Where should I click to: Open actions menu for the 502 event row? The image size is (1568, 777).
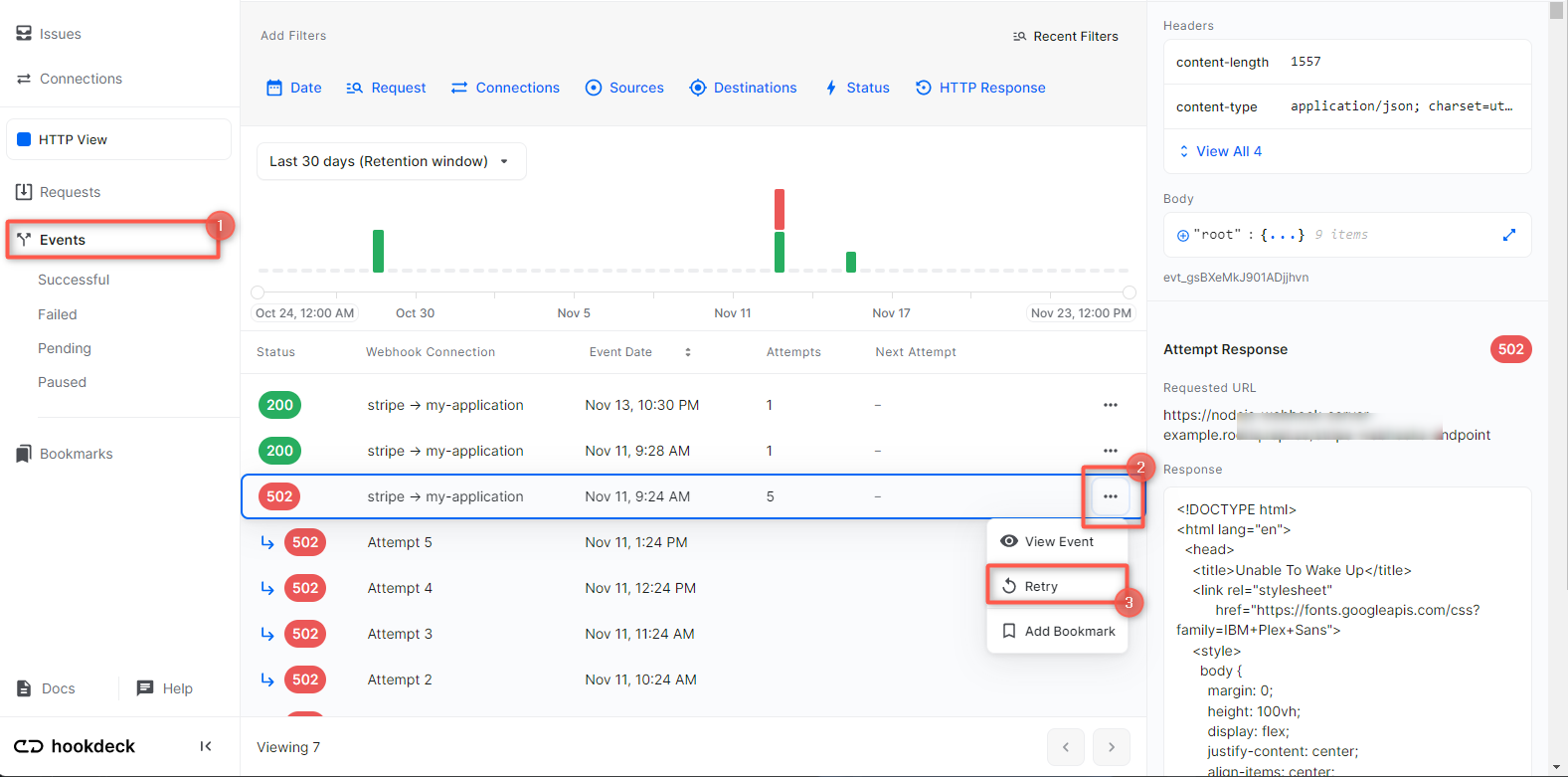pyautogui.click(x=1111, y=496)
